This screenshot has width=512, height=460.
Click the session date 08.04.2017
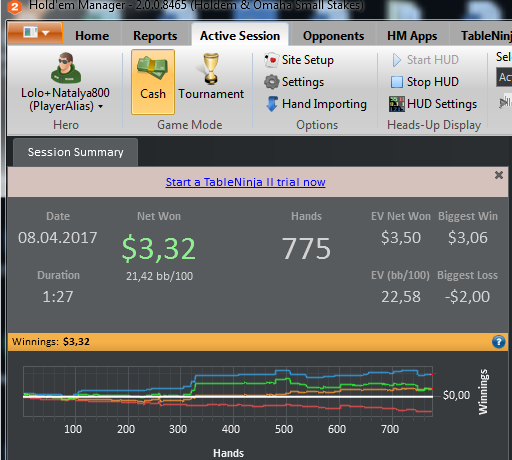58,238
